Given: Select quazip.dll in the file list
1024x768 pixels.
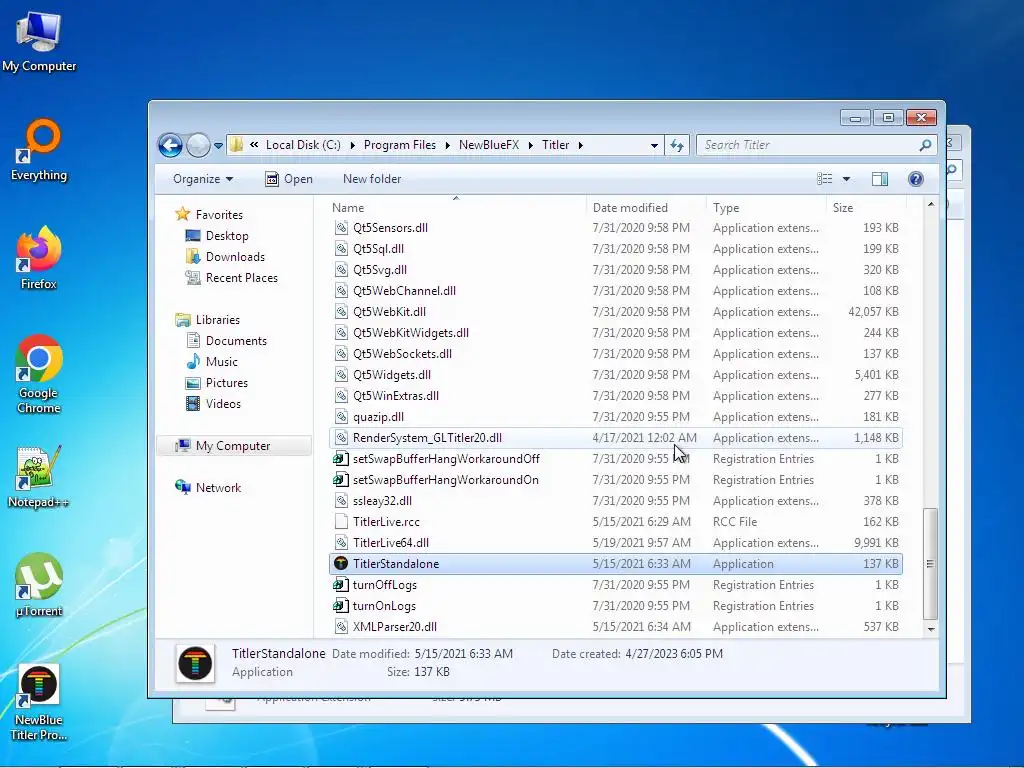Looking at the screenshot, I should [x=616, y=417].
